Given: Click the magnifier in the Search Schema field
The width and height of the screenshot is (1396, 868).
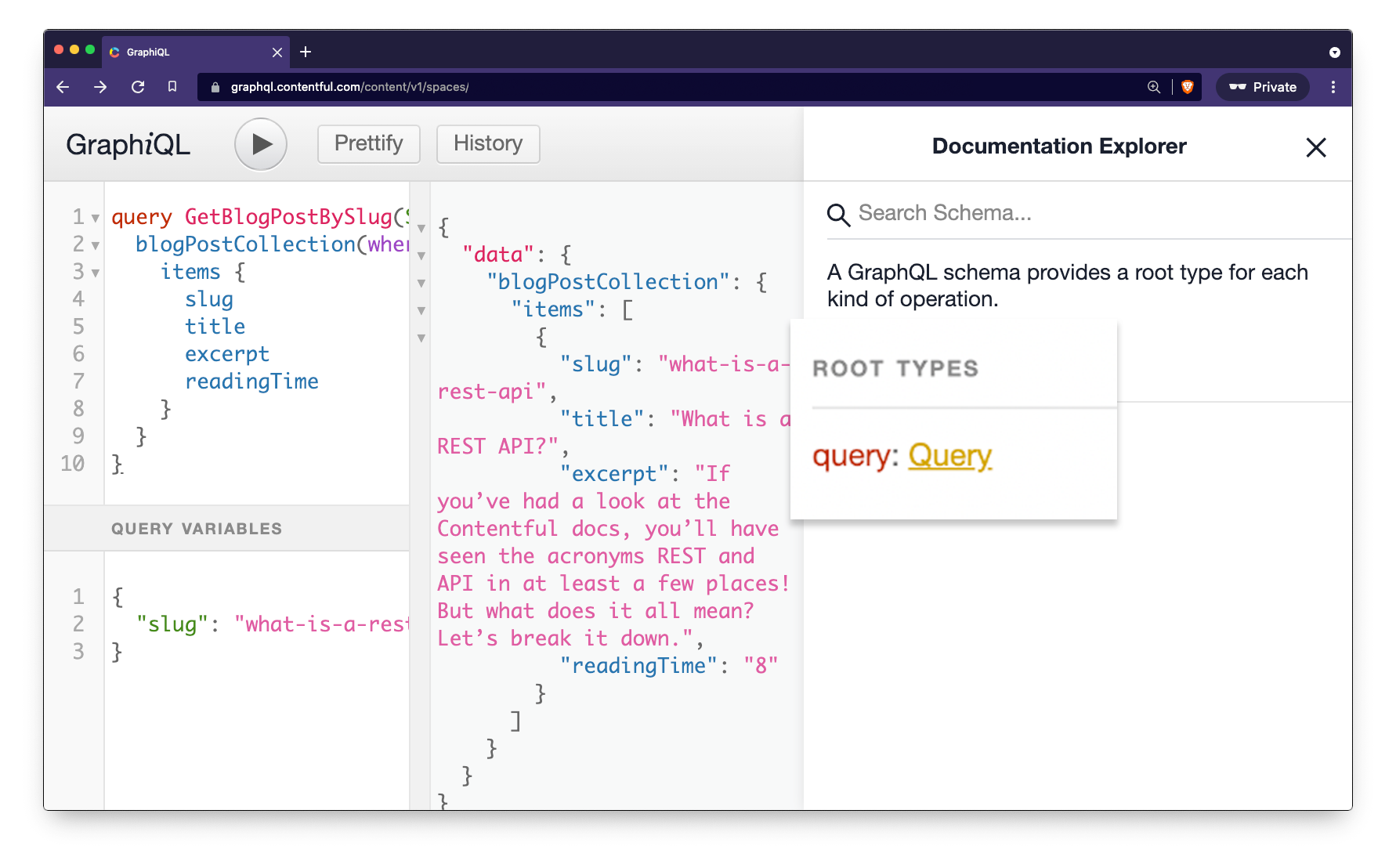Looking at the screenshot, I should pos(838,214).
